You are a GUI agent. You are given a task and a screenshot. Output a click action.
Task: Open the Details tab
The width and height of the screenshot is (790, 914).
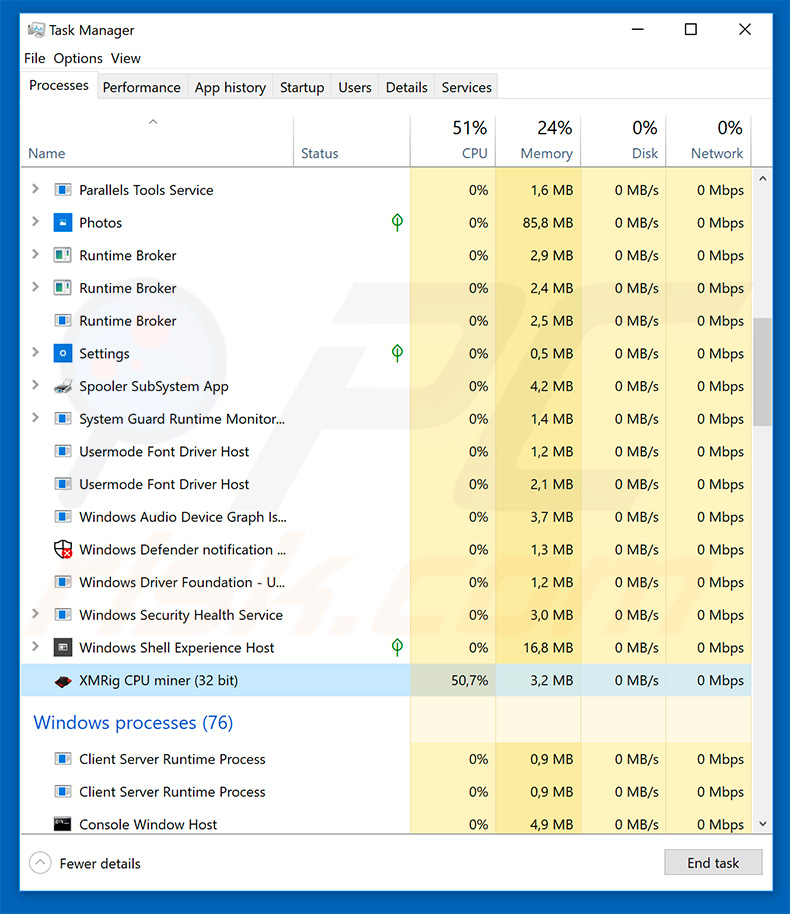click(x=406, y=87)
